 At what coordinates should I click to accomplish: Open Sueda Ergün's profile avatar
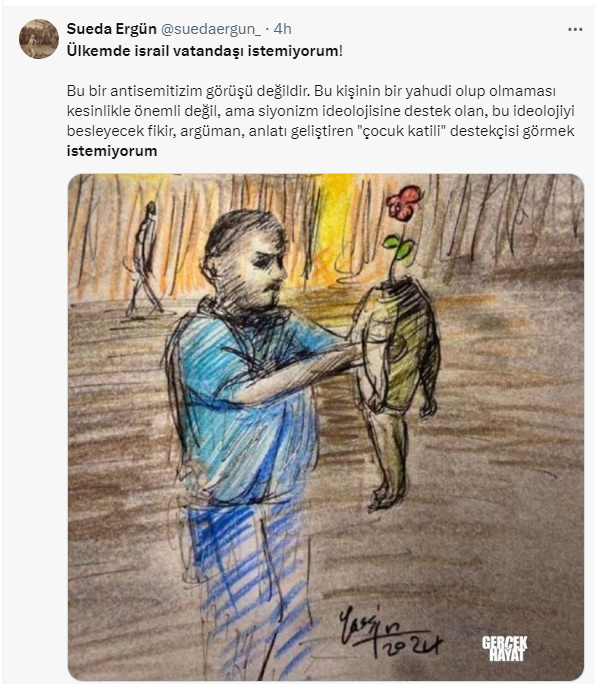click(x=38, y=39)
